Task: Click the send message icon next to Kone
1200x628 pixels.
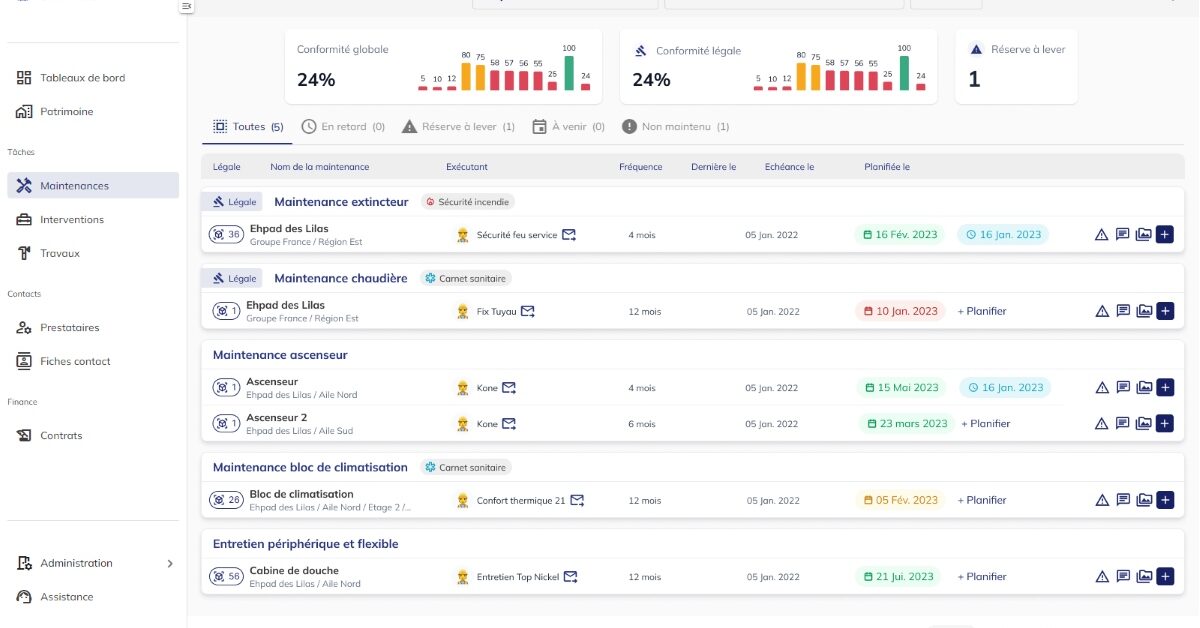Action: coord(511,387)
